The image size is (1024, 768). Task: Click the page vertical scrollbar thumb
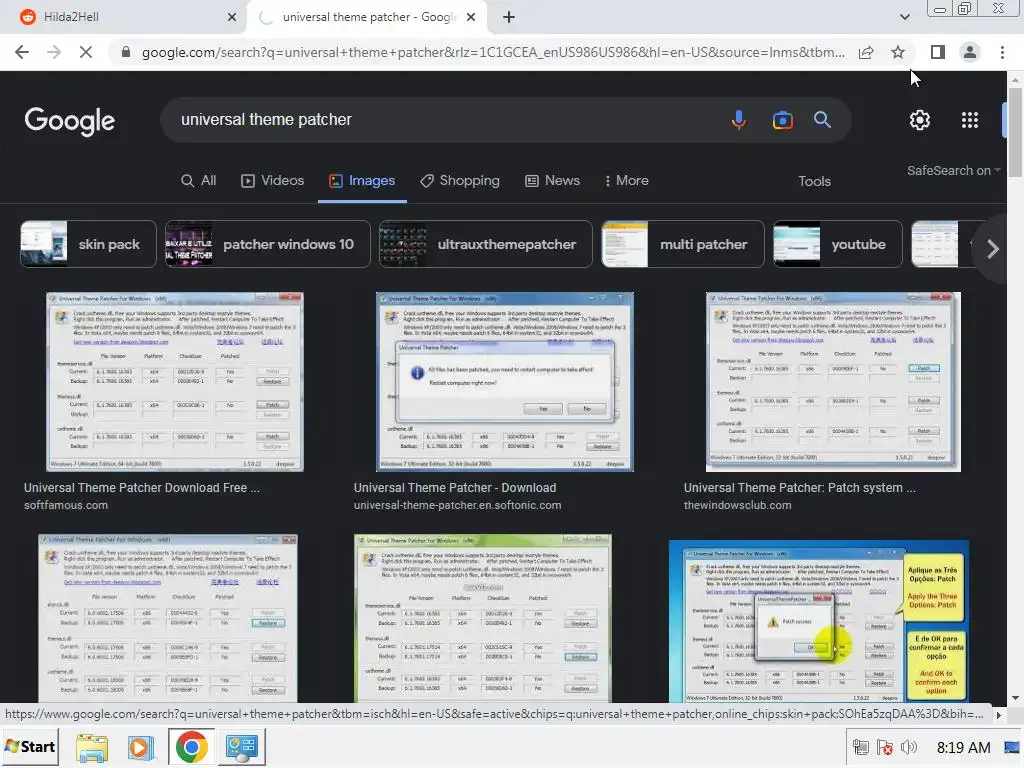(x=1015, y=131)
